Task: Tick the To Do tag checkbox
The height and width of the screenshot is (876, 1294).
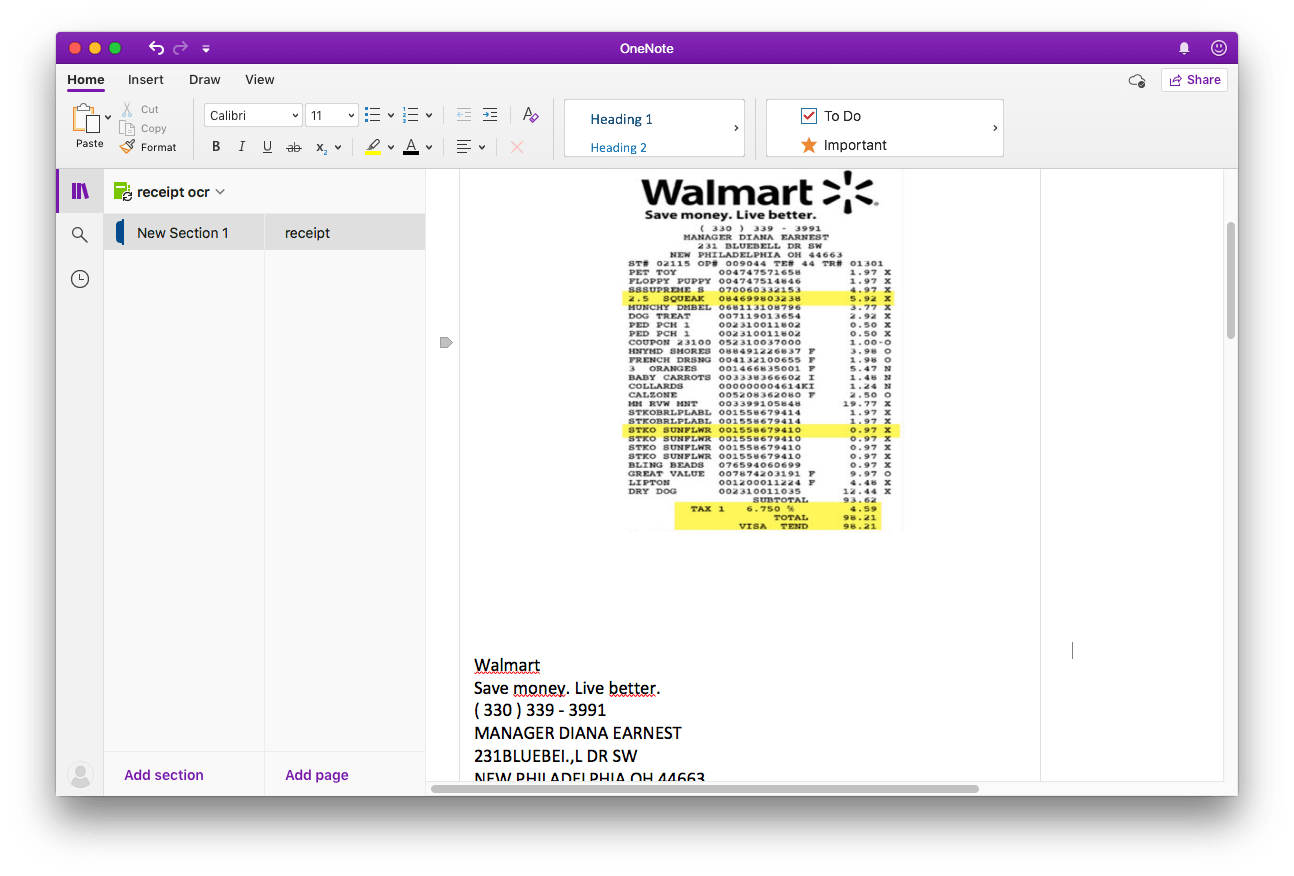Action: pyautogui.click(x=809, y=116)
